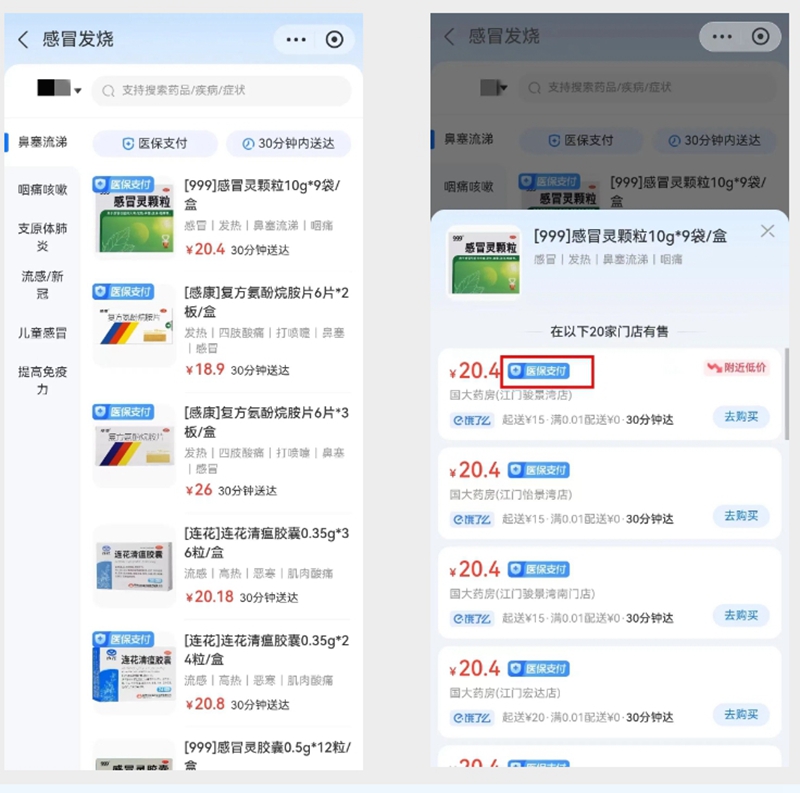Viewport: 800px width, 793px height.
Task: Toggle the 30分钟内送达 filter chip in left screen
Action: pyautogui.click(x=289, y=143)
